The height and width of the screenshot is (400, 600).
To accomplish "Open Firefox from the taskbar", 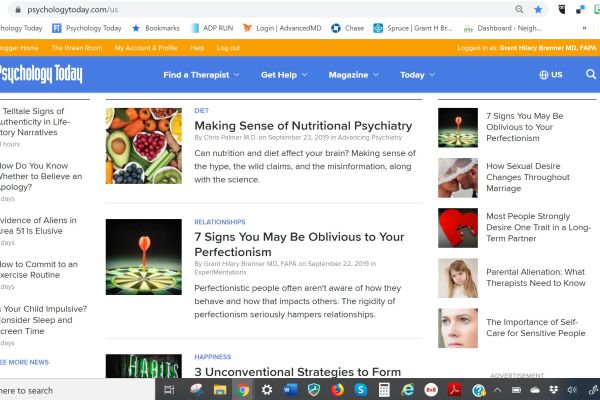I will pyautogui.click(x=337, y=390).
